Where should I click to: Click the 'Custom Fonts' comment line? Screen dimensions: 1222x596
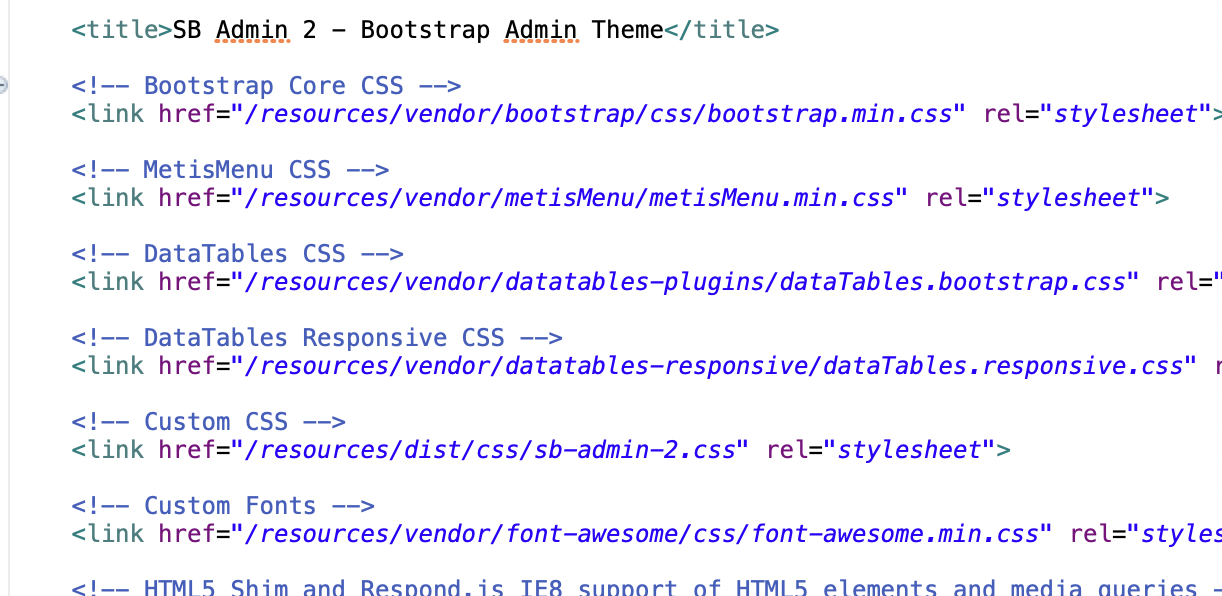point(223,506)
